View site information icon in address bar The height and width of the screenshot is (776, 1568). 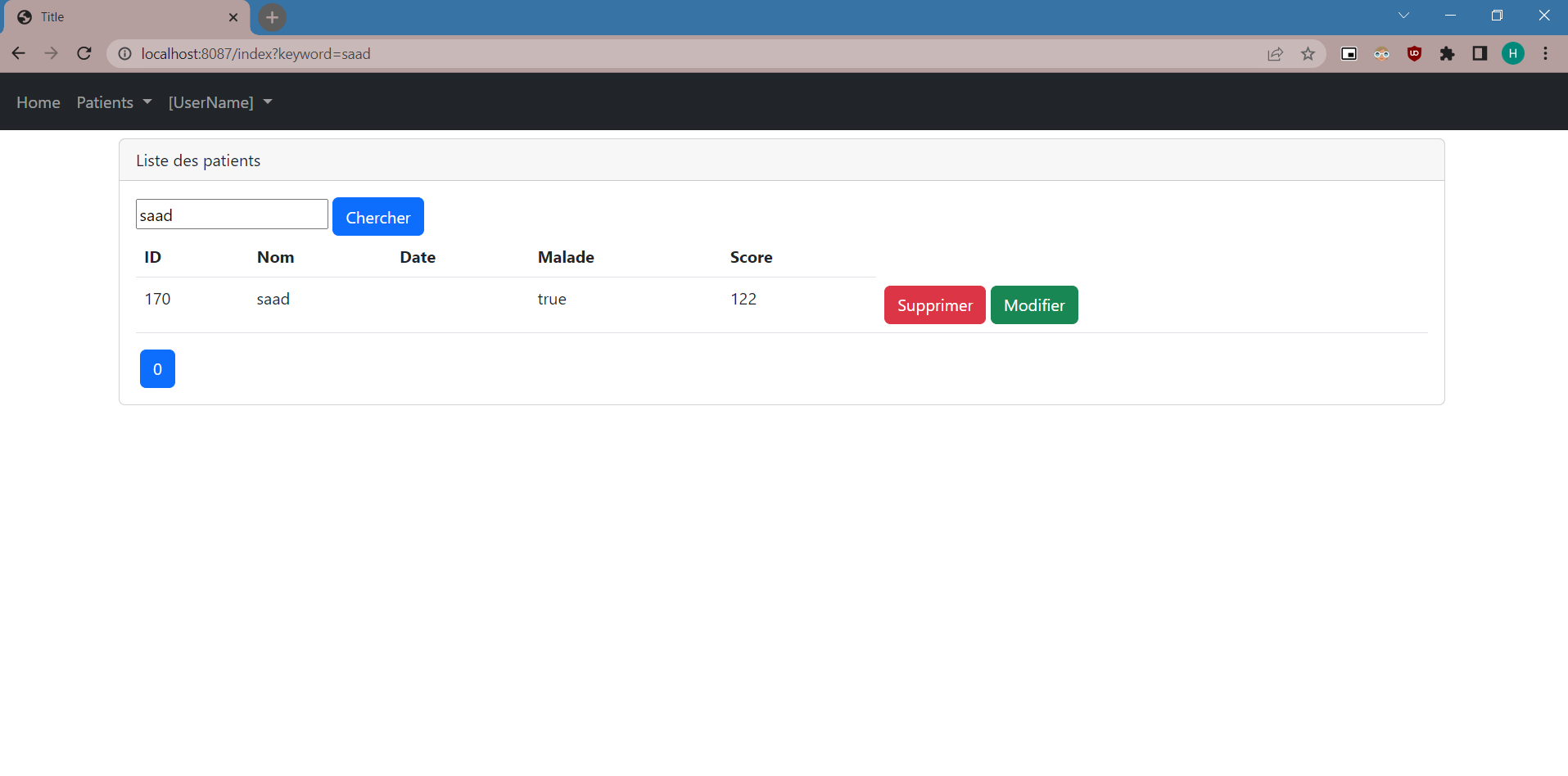(124, 53)
